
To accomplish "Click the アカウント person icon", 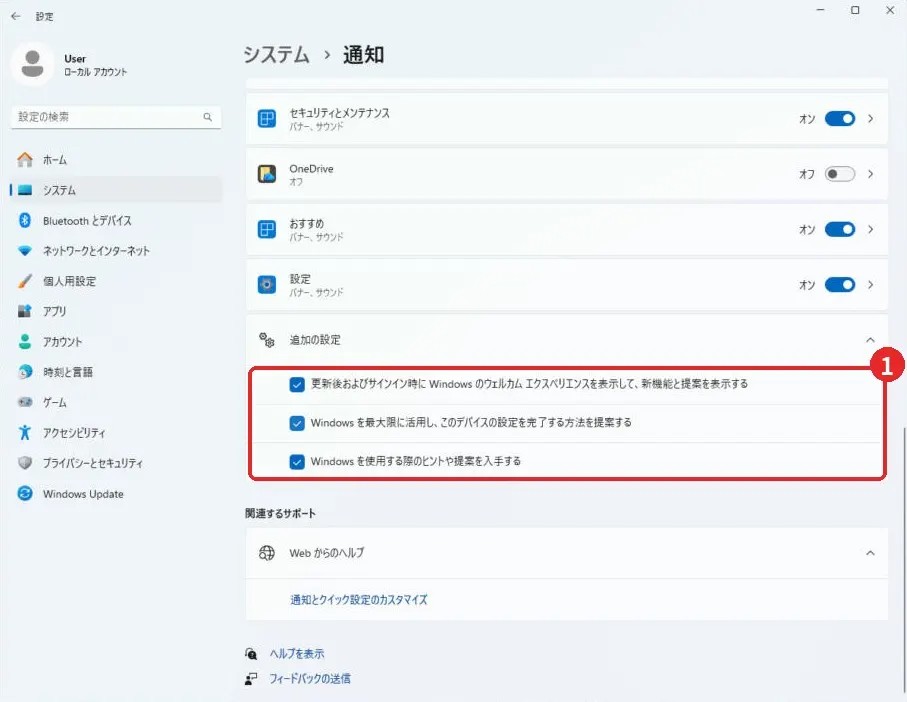I will 25,341.
